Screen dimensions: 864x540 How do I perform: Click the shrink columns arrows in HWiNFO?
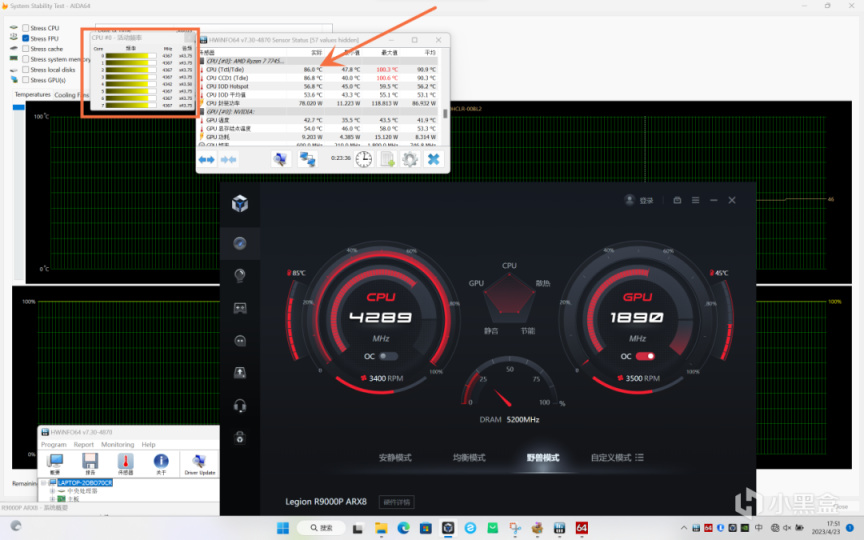[x=228, y=160]
